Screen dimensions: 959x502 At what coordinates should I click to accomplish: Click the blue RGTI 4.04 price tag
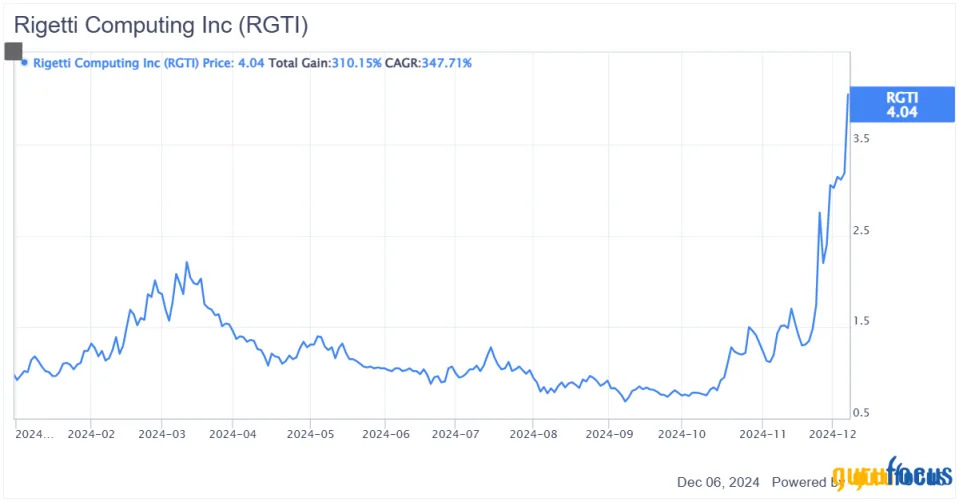[x=902, y=105]
